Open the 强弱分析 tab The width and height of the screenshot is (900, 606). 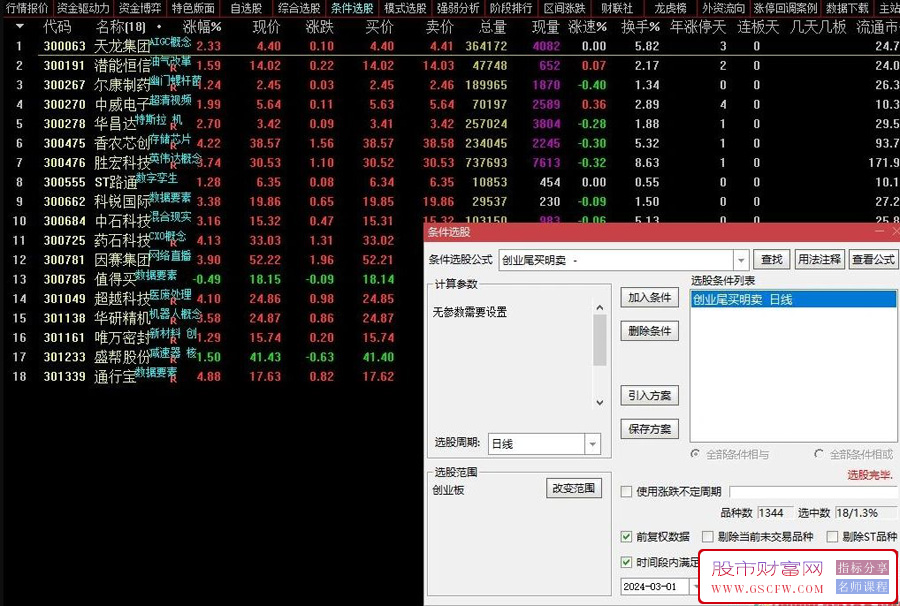click(x=458, y=8)
